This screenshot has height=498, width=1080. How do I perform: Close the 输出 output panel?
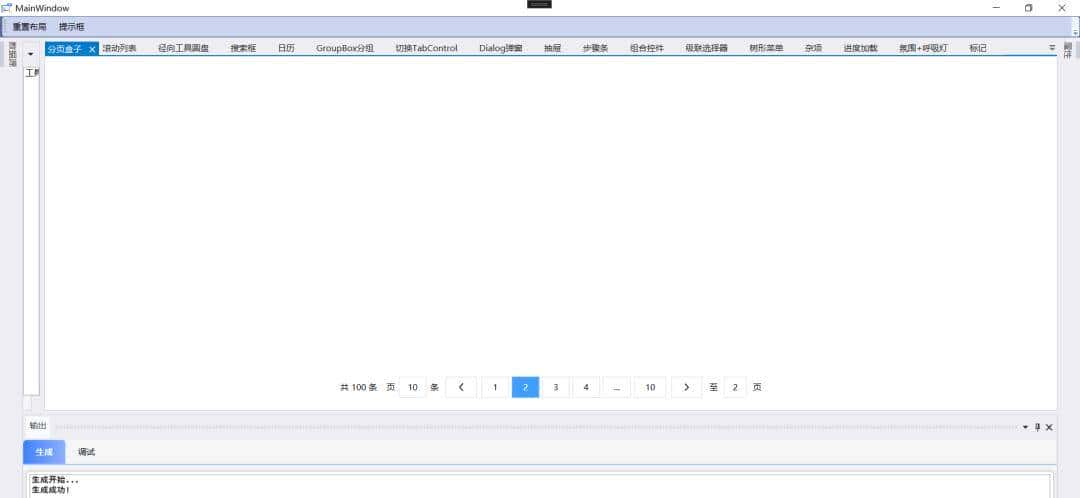point(1049,427)
